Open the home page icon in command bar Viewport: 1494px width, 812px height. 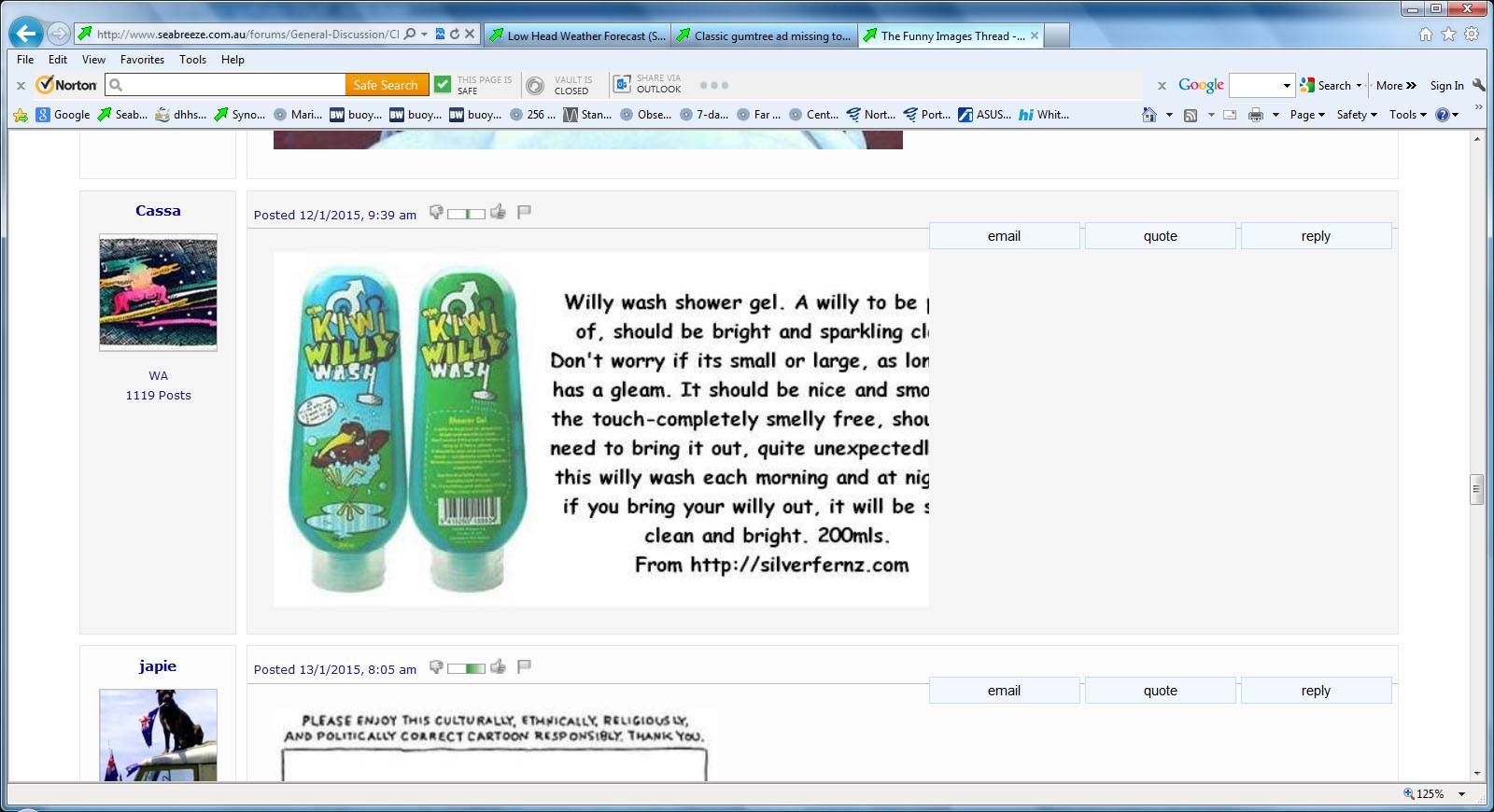point(1149,115)
